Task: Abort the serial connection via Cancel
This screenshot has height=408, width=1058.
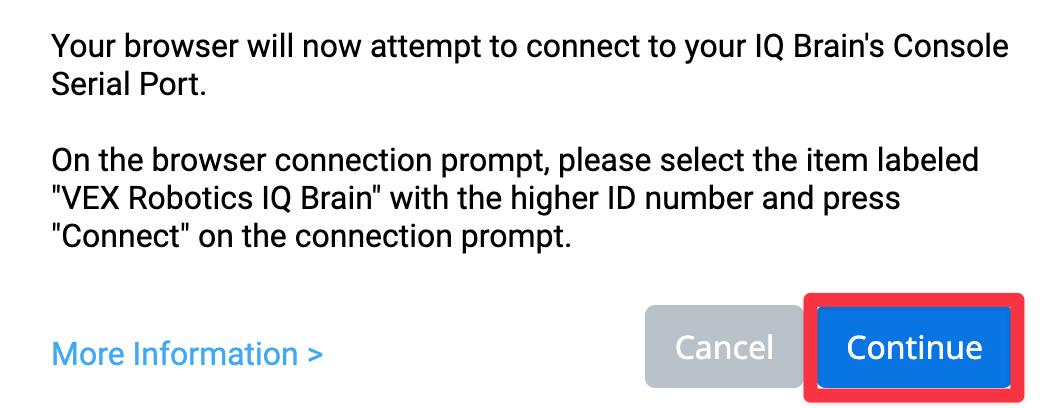Action: coord(724,347)
